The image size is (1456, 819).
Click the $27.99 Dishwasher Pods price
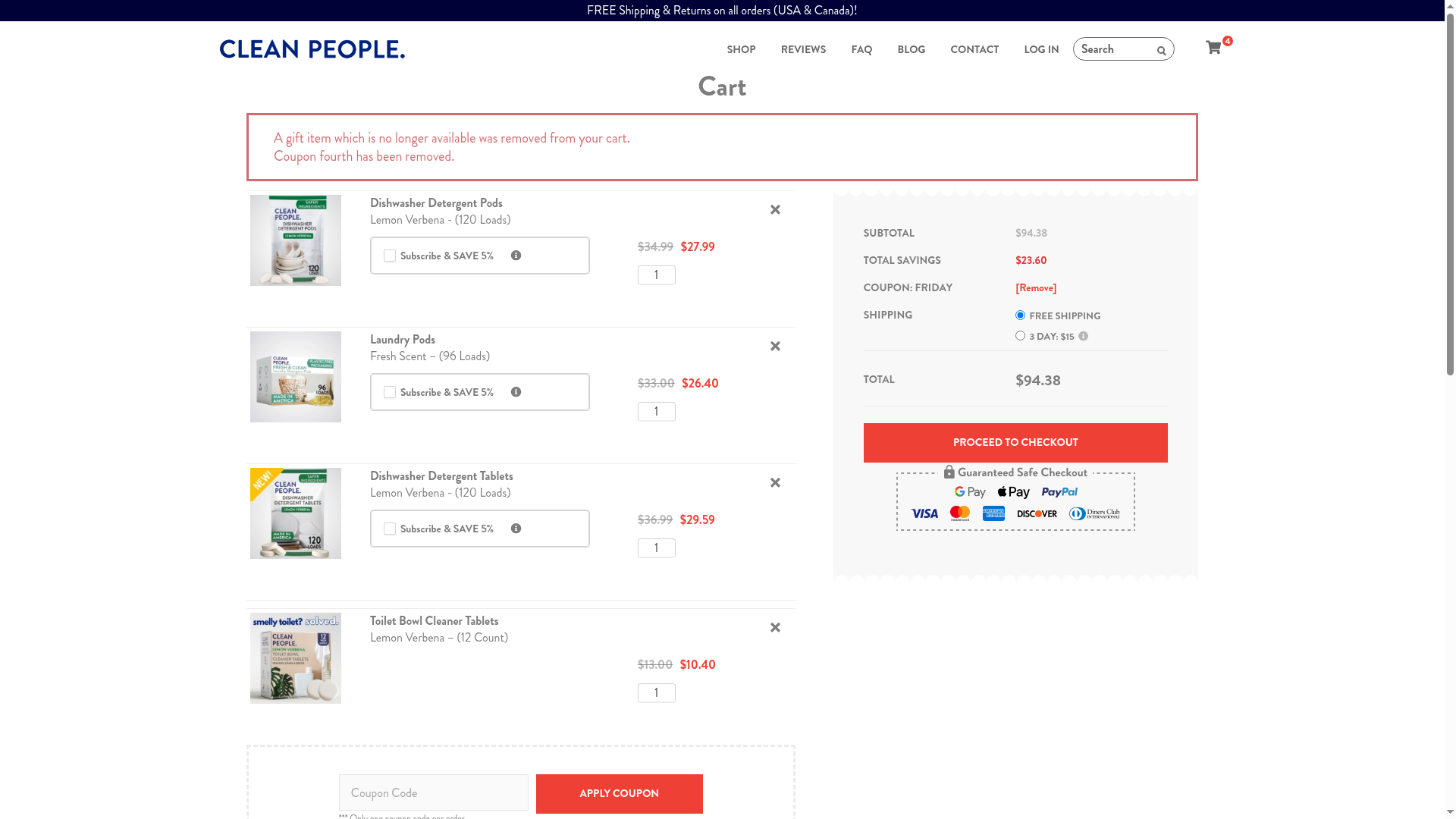click(x=698, y=246)
